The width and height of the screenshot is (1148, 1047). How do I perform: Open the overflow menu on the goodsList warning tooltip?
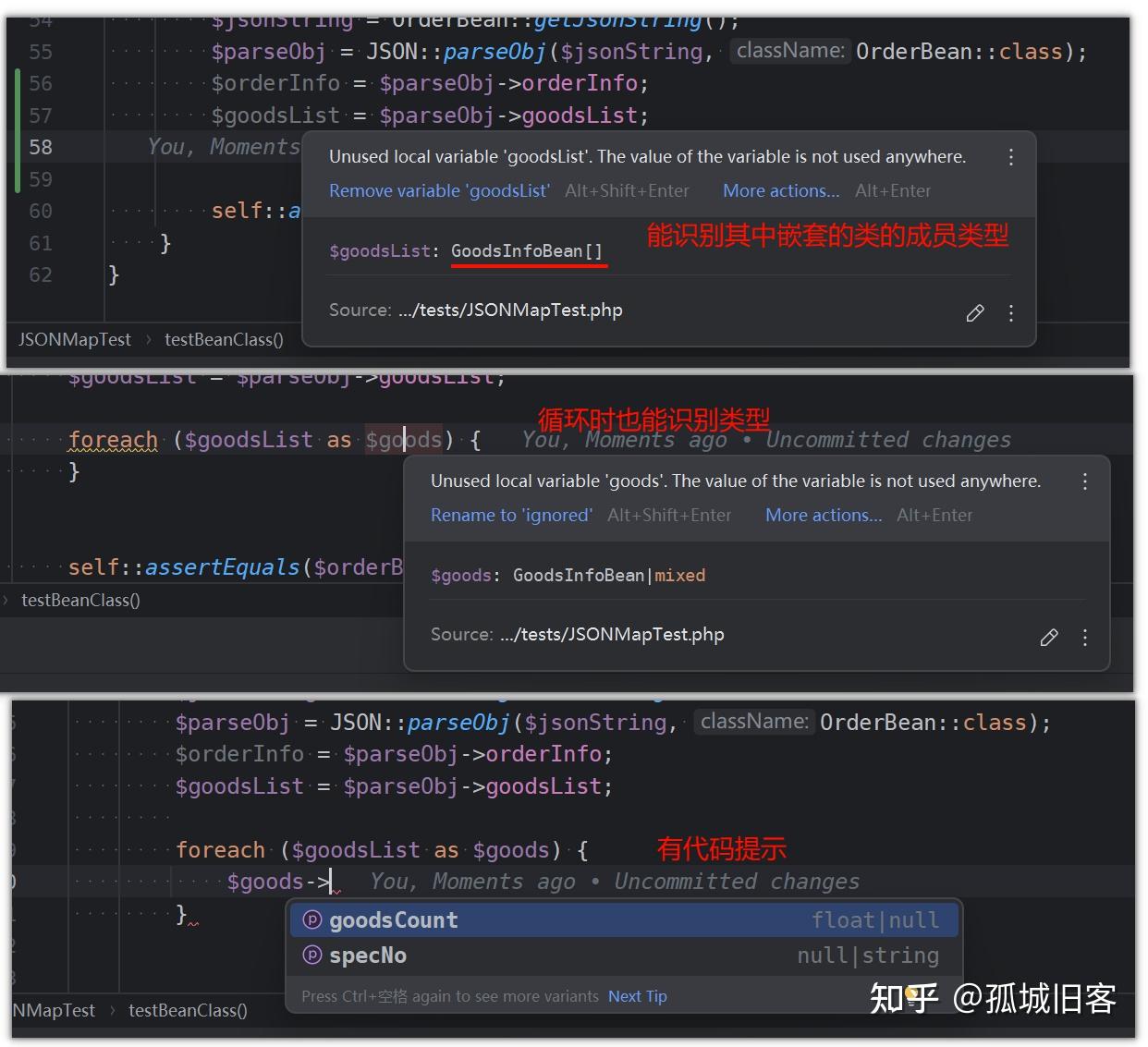point(1010,157)
